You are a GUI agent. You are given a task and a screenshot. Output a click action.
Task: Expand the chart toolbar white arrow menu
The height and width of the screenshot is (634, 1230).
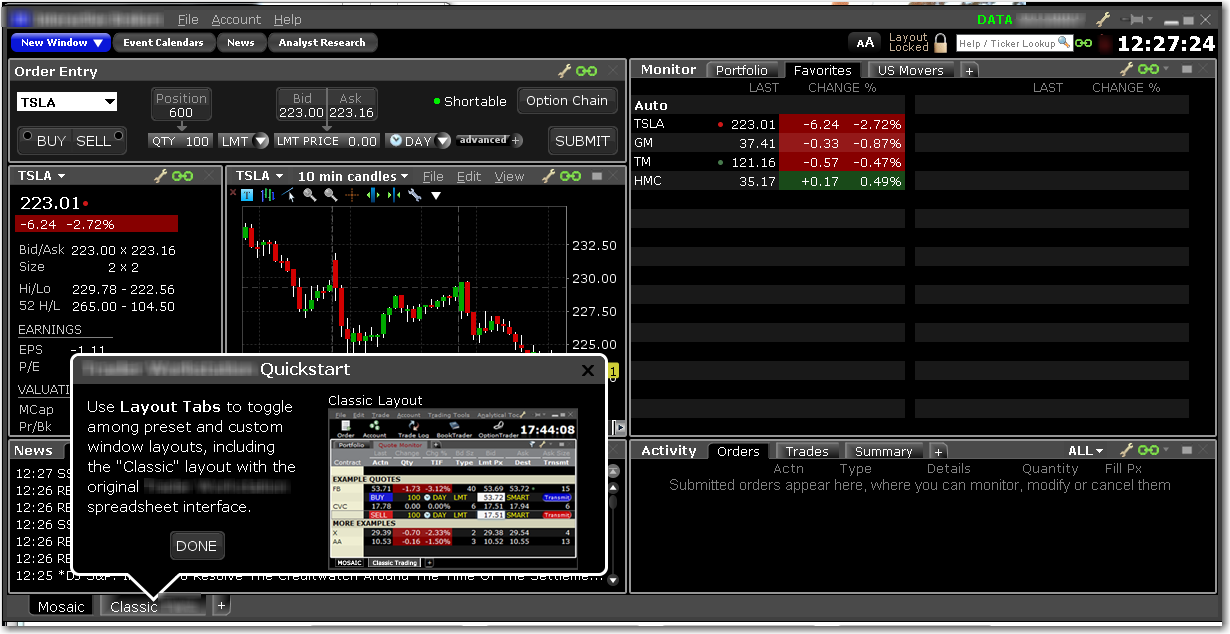tap(436, 196)
